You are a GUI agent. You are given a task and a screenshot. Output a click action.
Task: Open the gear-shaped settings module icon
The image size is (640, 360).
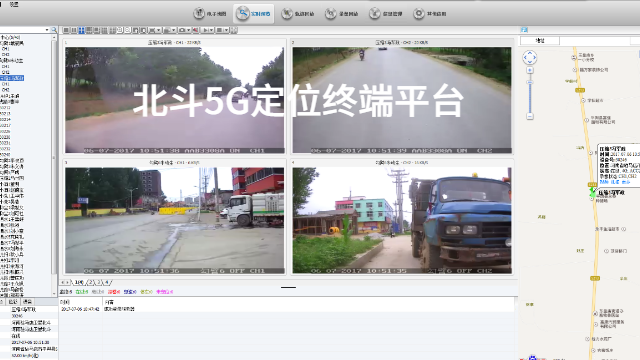click(418, 13)
